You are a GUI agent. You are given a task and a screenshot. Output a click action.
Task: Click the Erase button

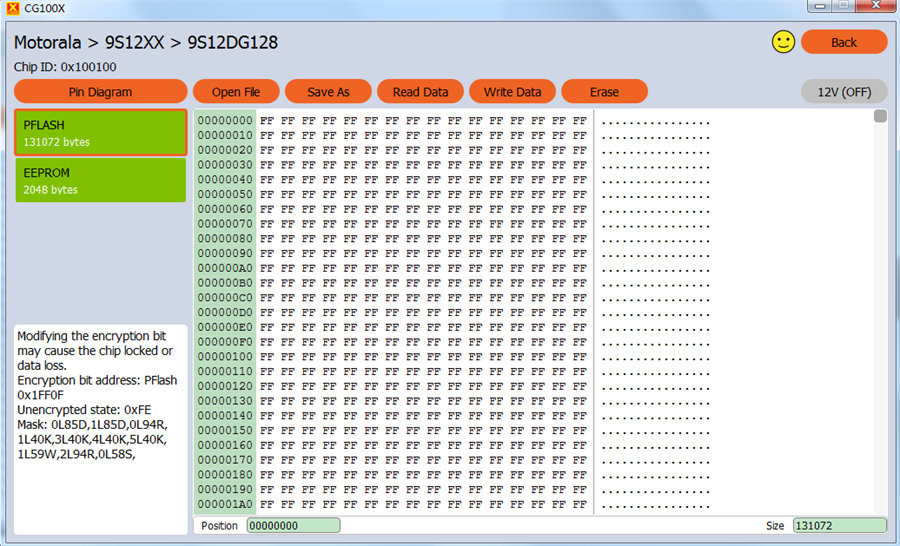click(604, 92)
